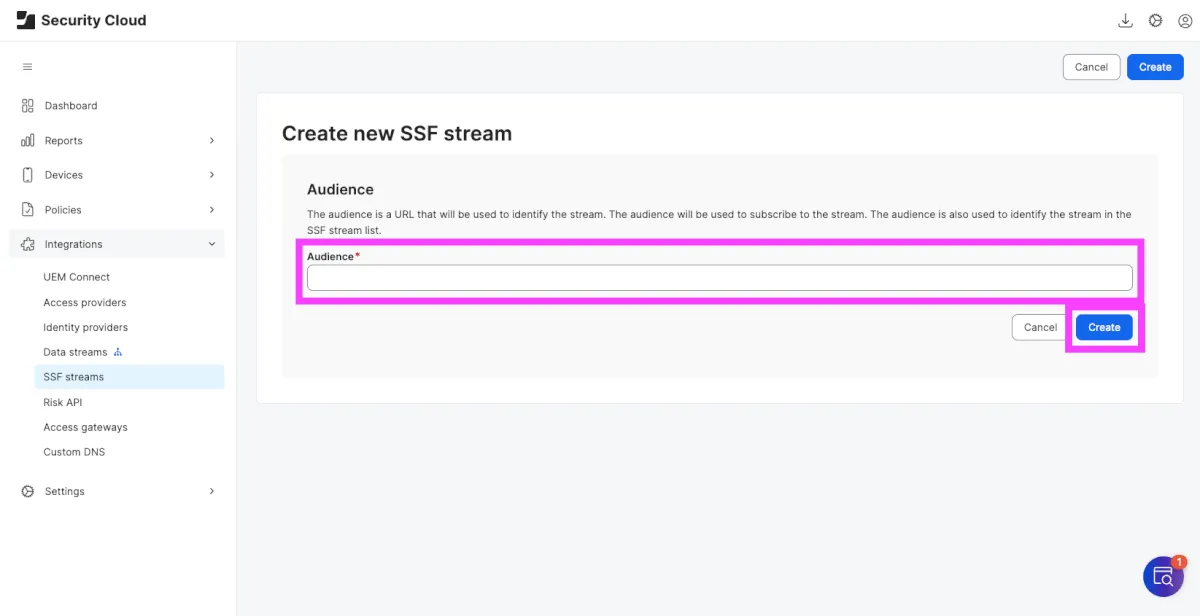Open Access gateways sidebar link
The height and width of the screenshot is (616, 1200).
pos(86,427)
